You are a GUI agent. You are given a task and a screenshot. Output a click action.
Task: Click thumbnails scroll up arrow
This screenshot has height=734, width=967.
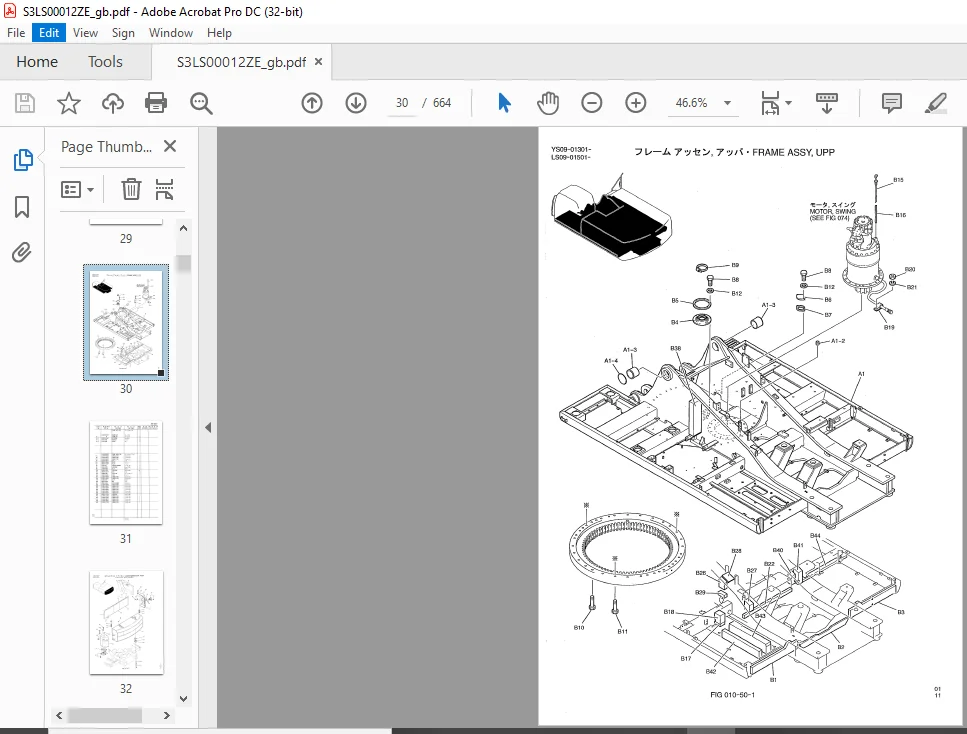(183, 228)
